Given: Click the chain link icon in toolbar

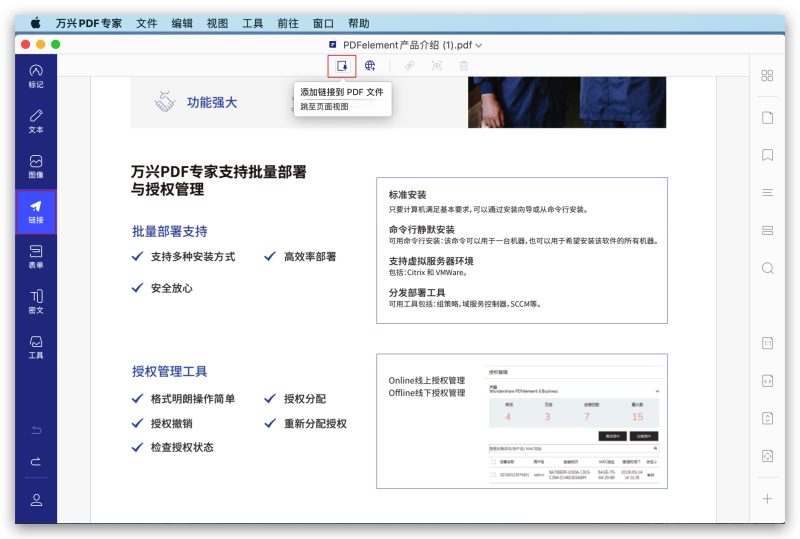Looking at the screenshot, I should (x=409, y=65).
